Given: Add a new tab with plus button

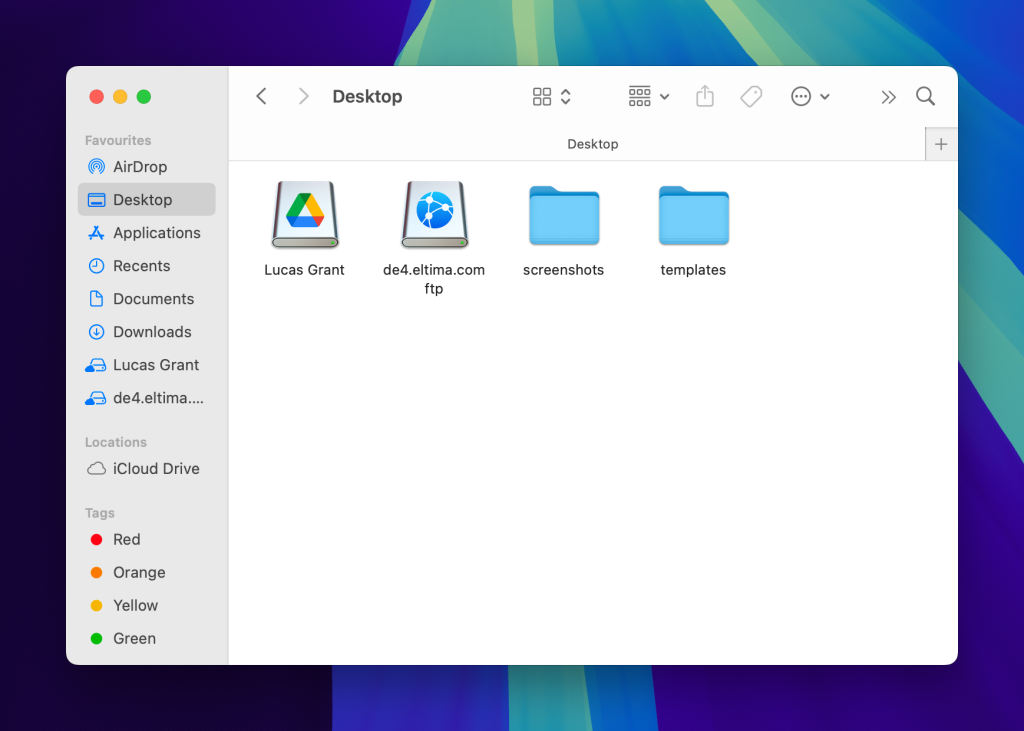Looking at the screenshot, I should [940, 144].
